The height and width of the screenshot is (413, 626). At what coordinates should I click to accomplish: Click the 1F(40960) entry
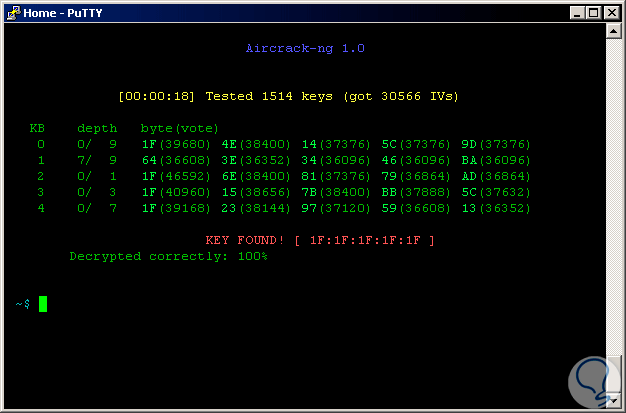point(176,192)
